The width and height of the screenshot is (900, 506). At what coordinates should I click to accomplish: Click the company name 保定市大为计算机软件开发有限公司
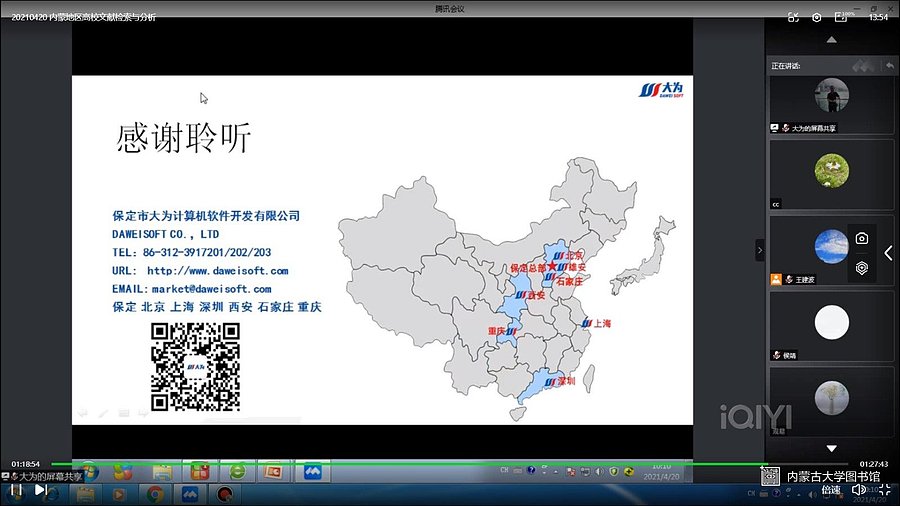(206, 216)
